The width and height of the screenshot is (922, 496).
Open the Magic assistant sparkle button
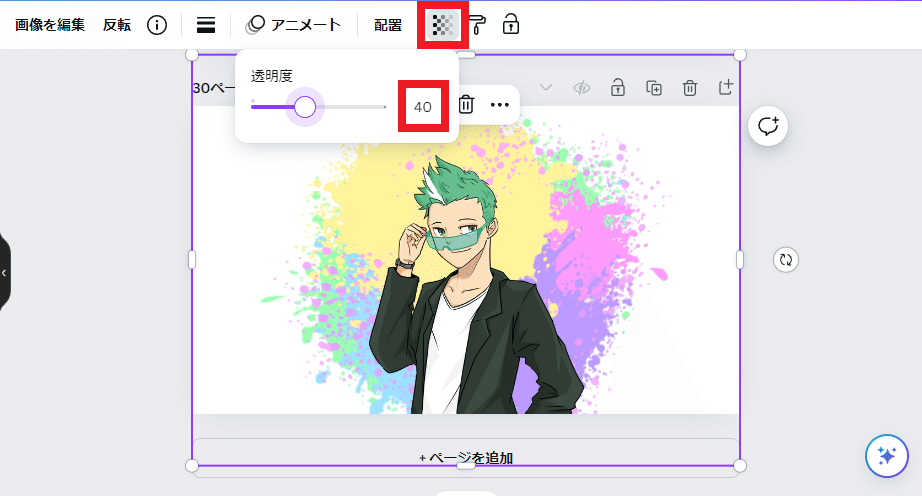[887, 455]
